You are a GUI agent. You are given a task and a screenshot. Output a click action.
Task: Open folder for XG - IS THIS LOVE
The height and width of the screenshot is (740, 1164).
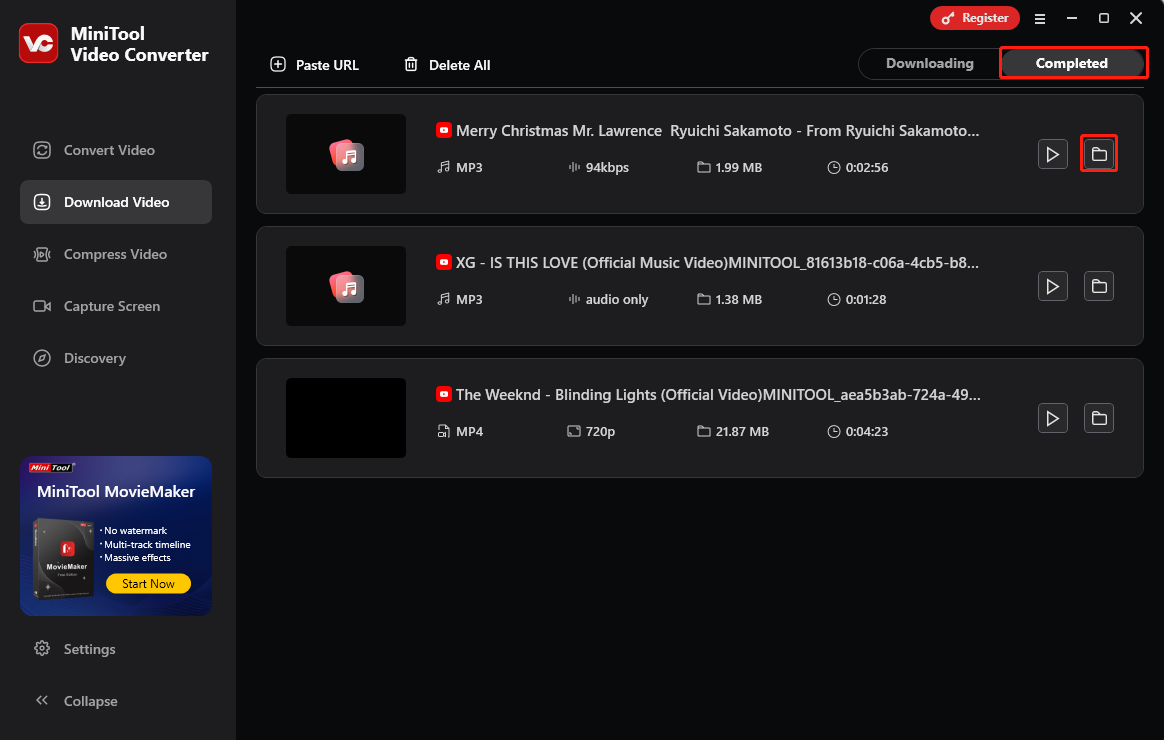click(x=1099, y=286)
